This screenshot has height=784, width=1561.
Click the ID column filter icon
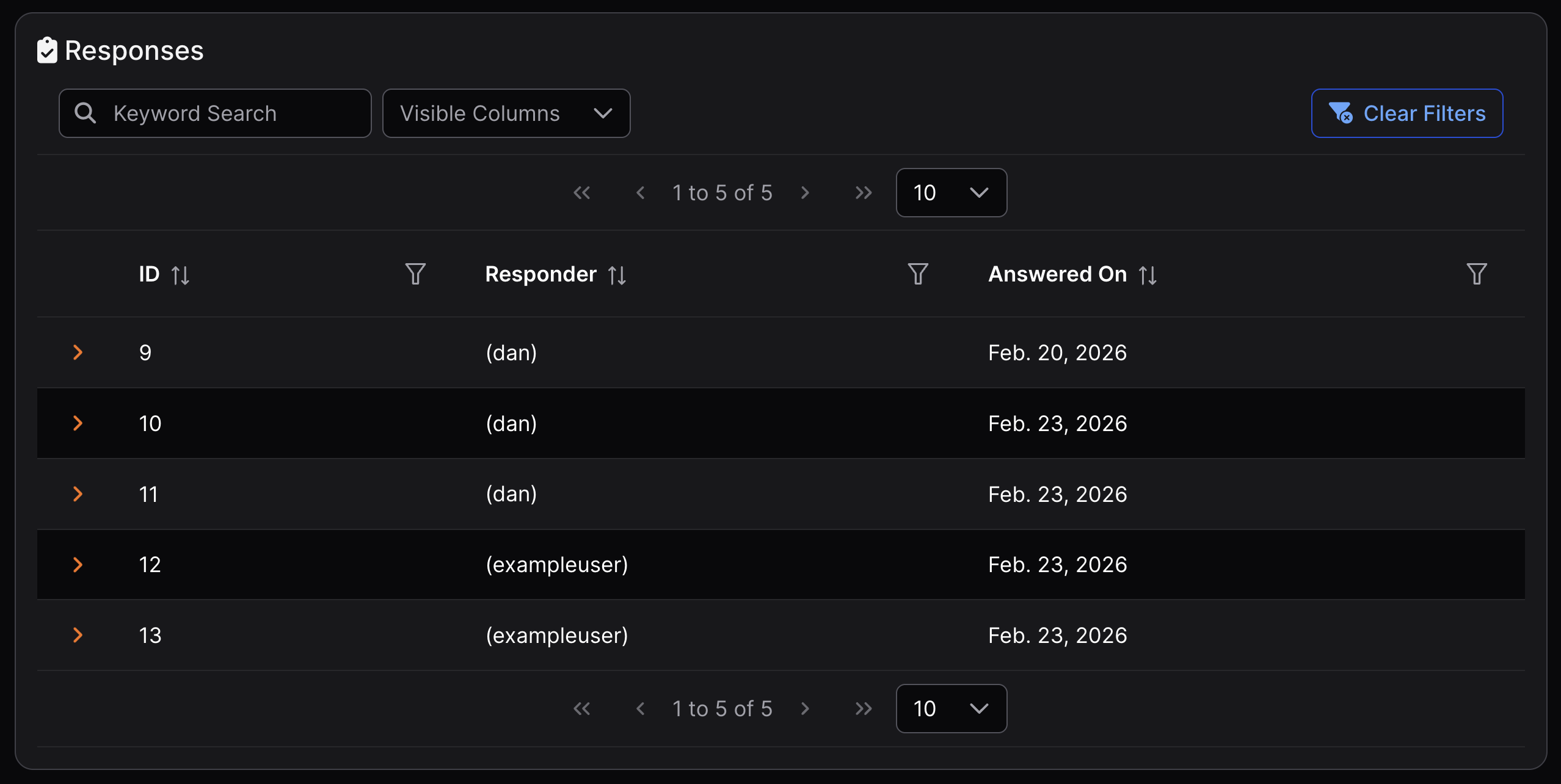click(415, 274)
